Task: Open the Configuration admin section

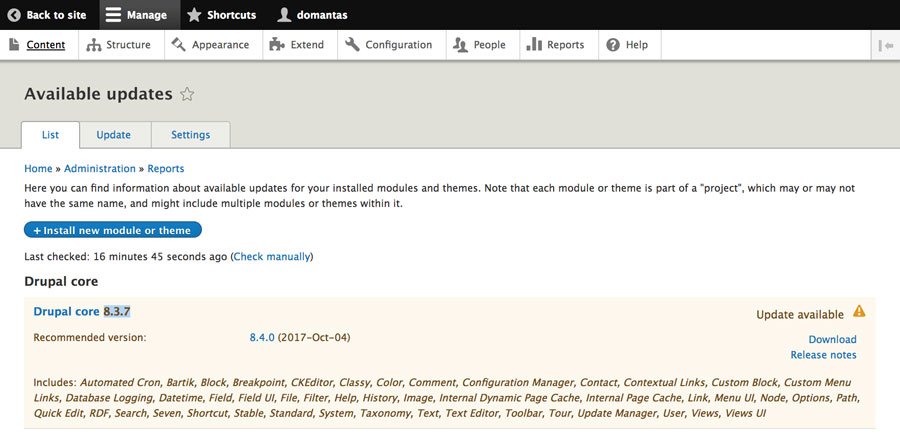Action: (391, 45)
